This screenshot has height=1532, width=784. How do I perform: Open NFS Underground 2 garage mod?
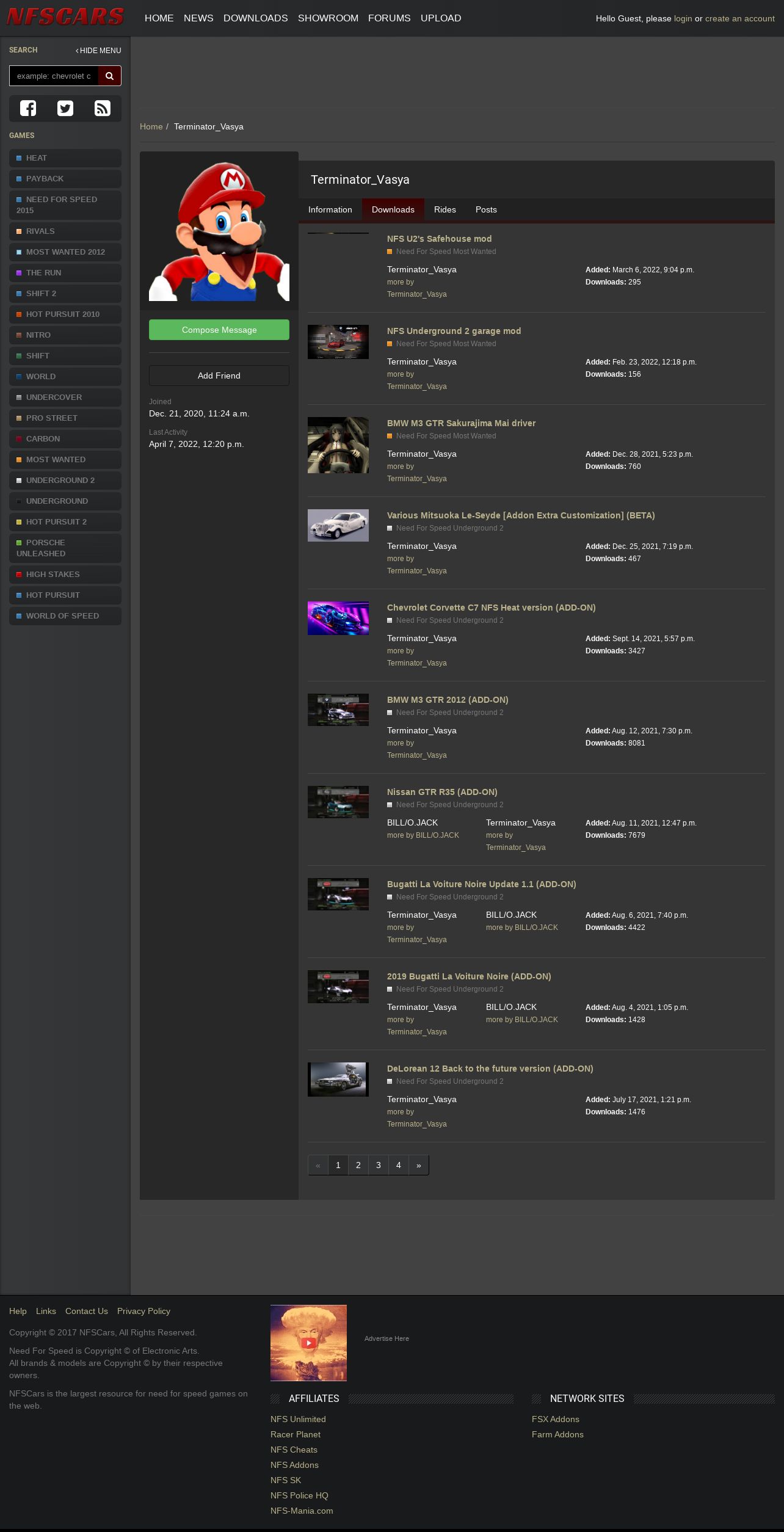pos(454,331)
